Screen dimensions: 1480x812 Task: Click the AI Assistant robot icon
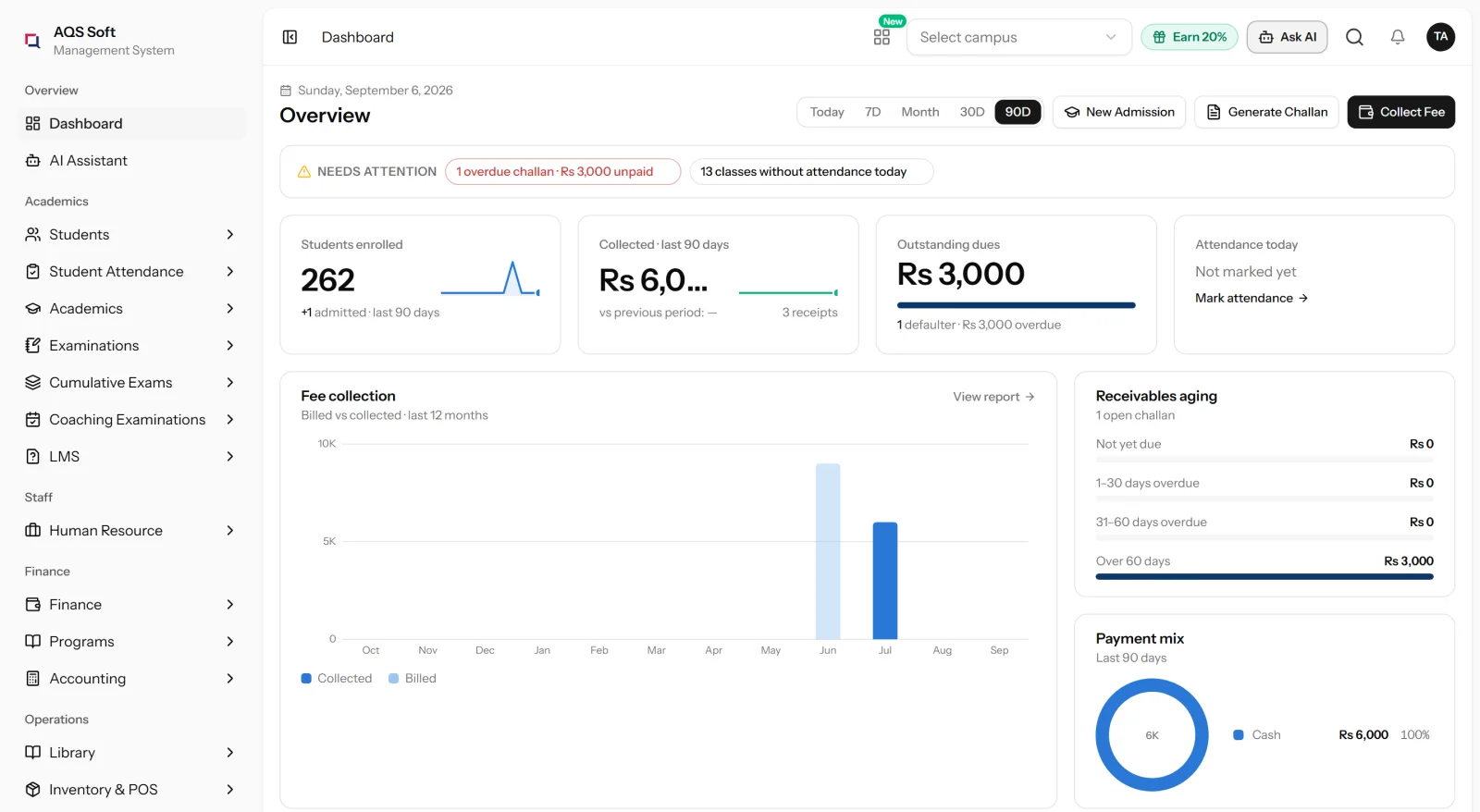33,161
